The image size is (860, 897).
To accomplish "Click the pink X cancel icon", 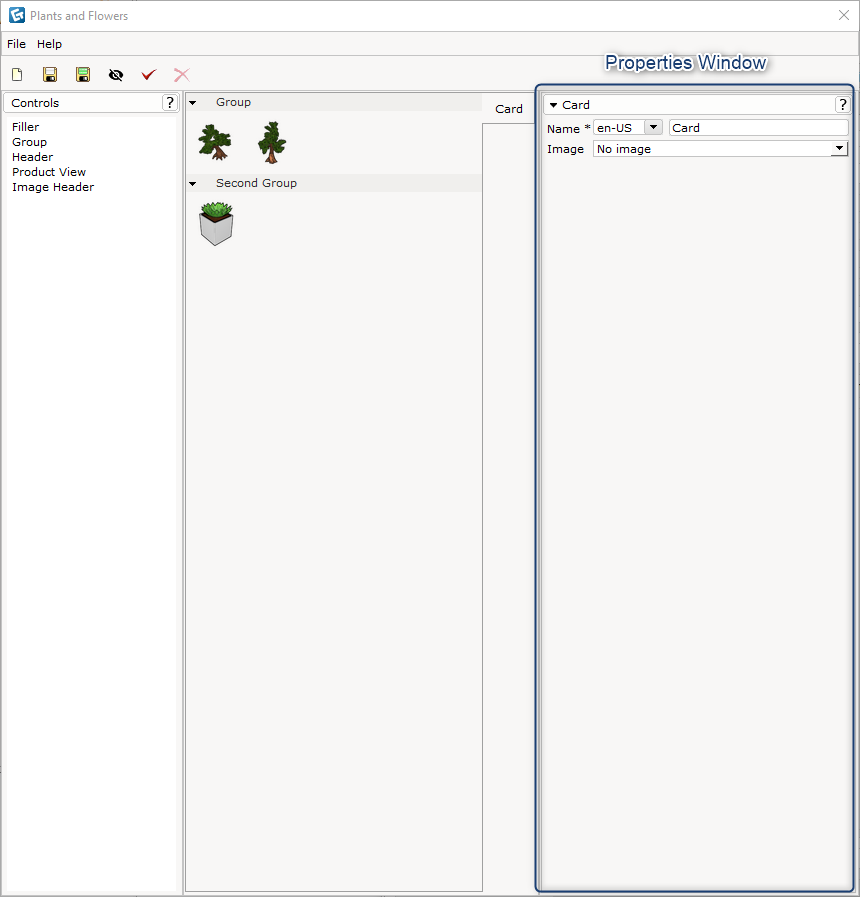I will pyautogui.click(x=181, y=75).
